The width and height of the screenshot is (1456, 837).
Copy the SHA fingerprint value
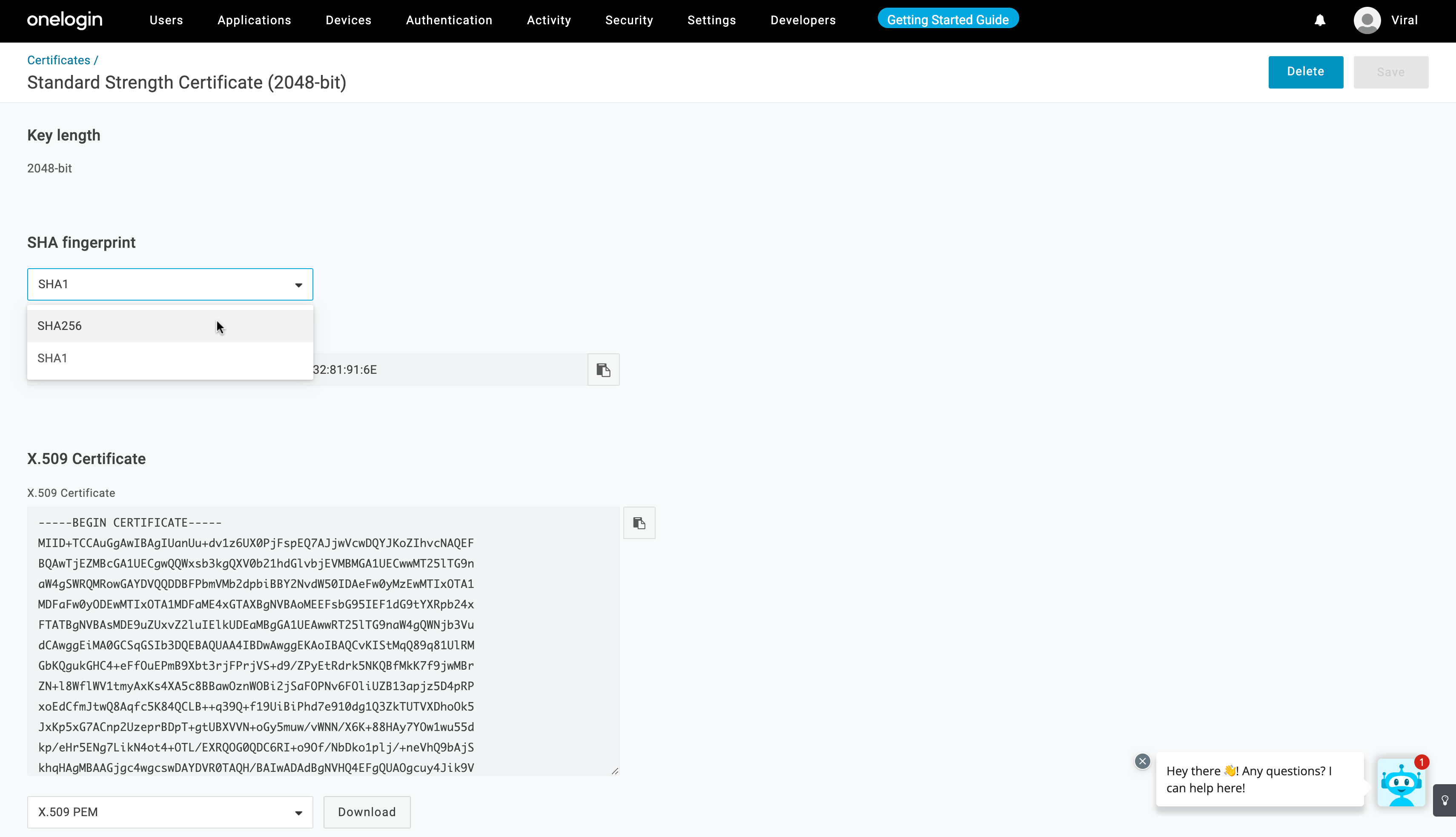(603, 370)
